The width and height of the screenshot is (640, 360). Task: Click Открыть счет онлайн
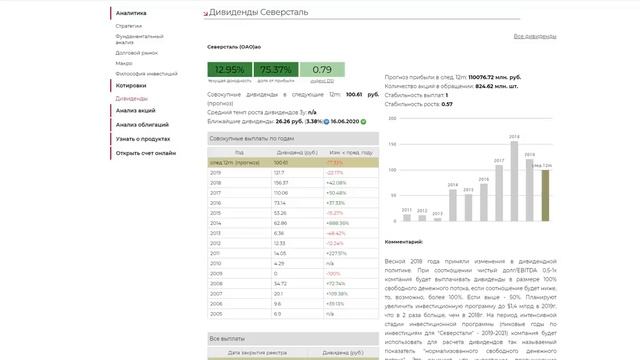pos(146,153)
